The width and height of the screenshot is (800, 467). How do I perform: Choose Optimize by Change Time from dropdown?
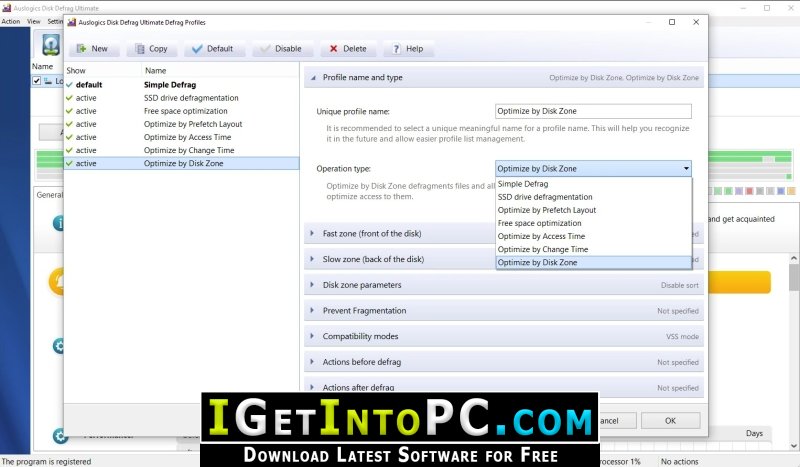tap(593, 250)
